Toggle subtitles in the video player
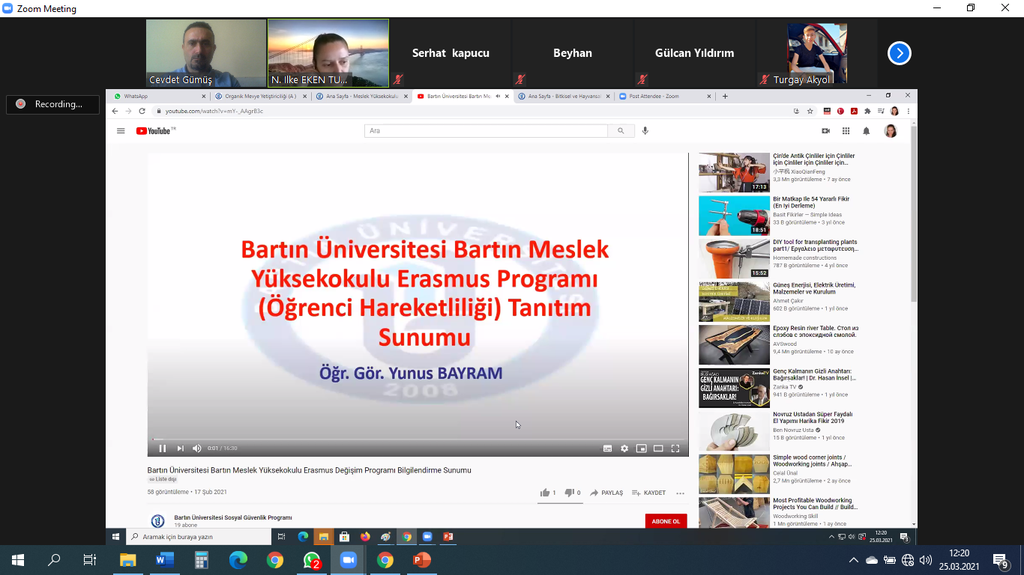This screenshot has height=575, width=1024. click(x=607, y=448)
